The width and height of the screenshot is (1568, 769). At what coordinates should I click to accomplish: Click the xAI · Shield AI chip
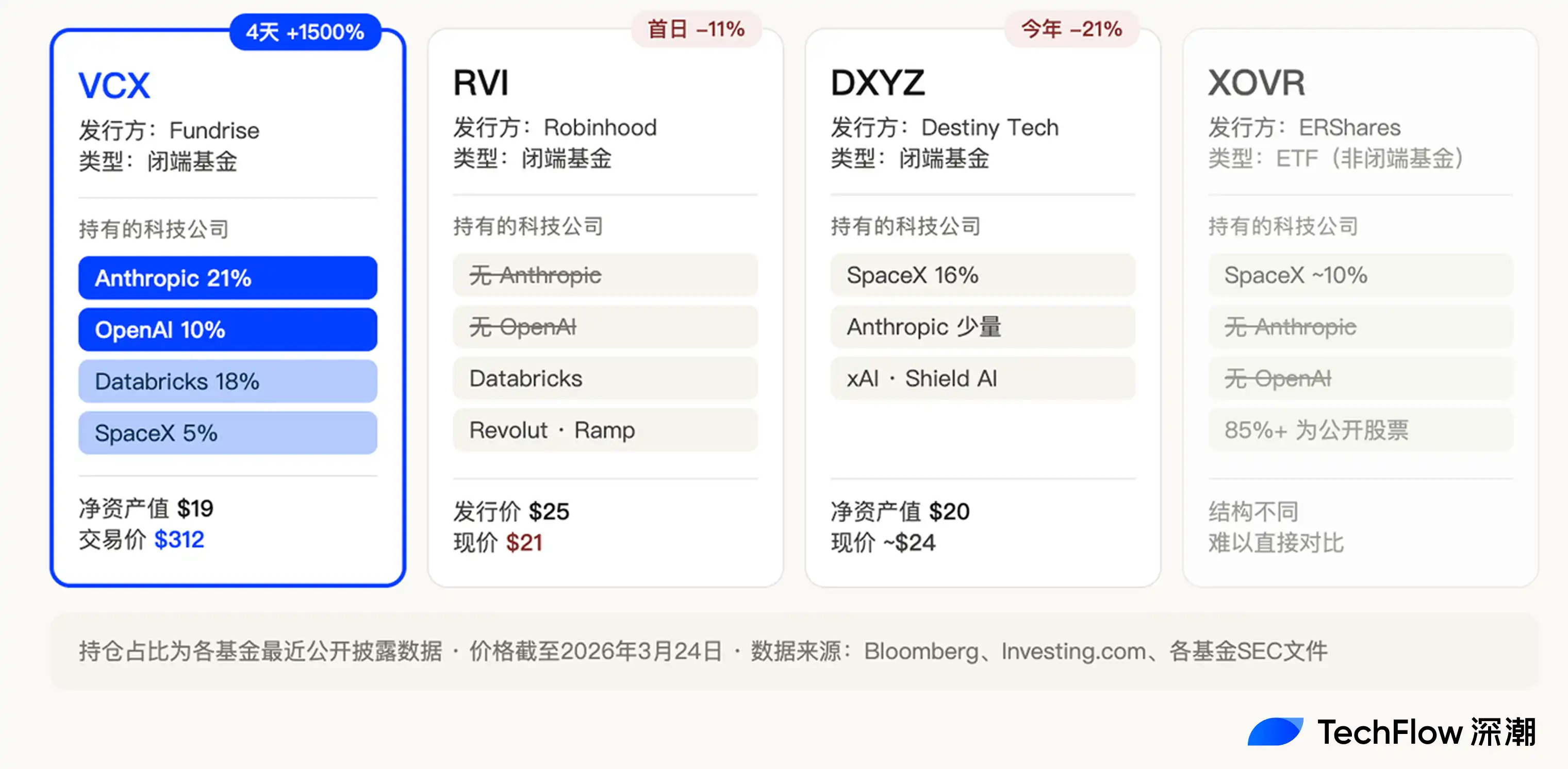point(982,378)
